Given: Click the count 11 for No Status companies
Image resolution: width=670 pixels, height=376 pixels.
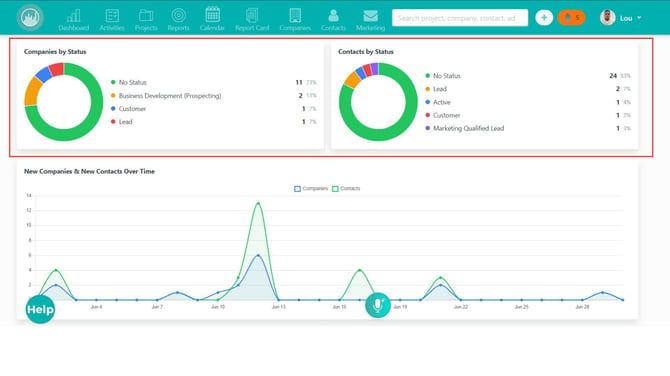Looking at the screenshot, I should (x=299, y=82).
